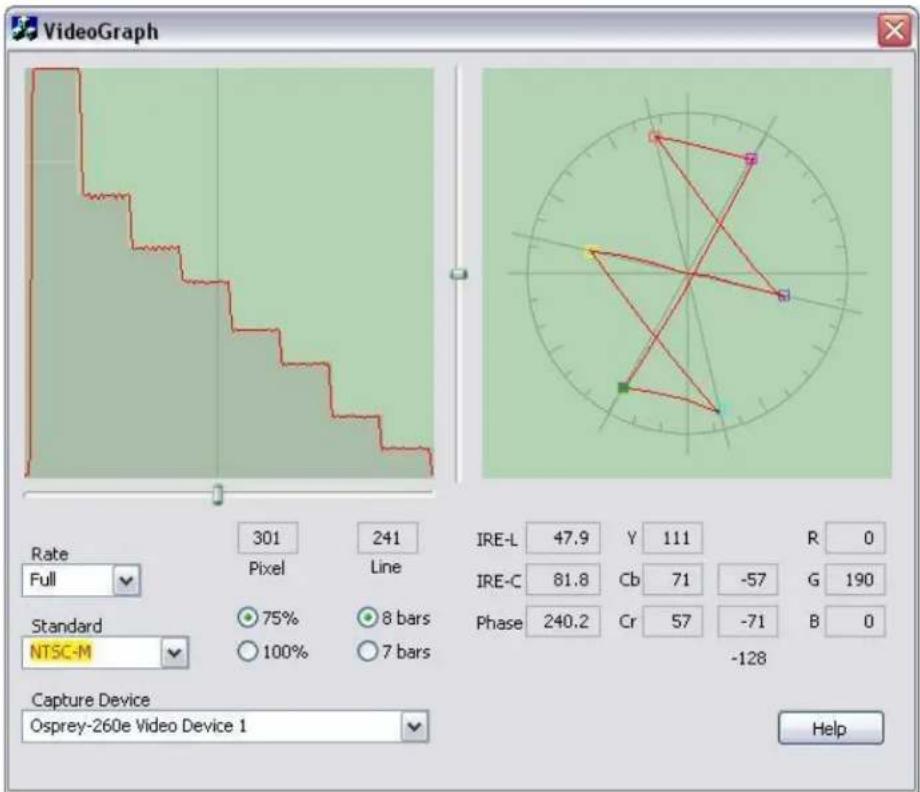Click the Cr offset field showing -71
The width and height of the screenshot is (920, 792).
pos(748,621)
